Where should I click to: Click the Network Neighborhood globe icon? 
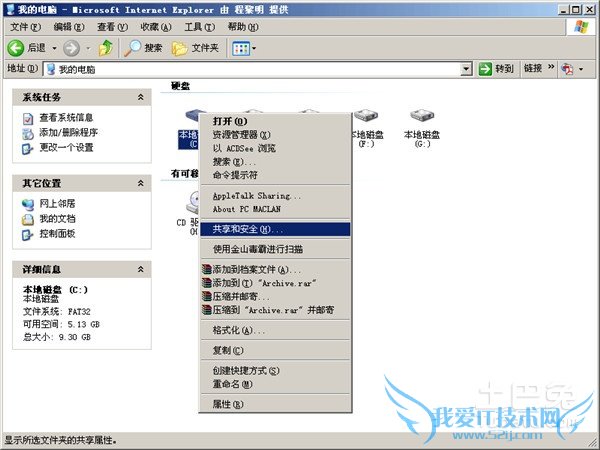point(28,205)
